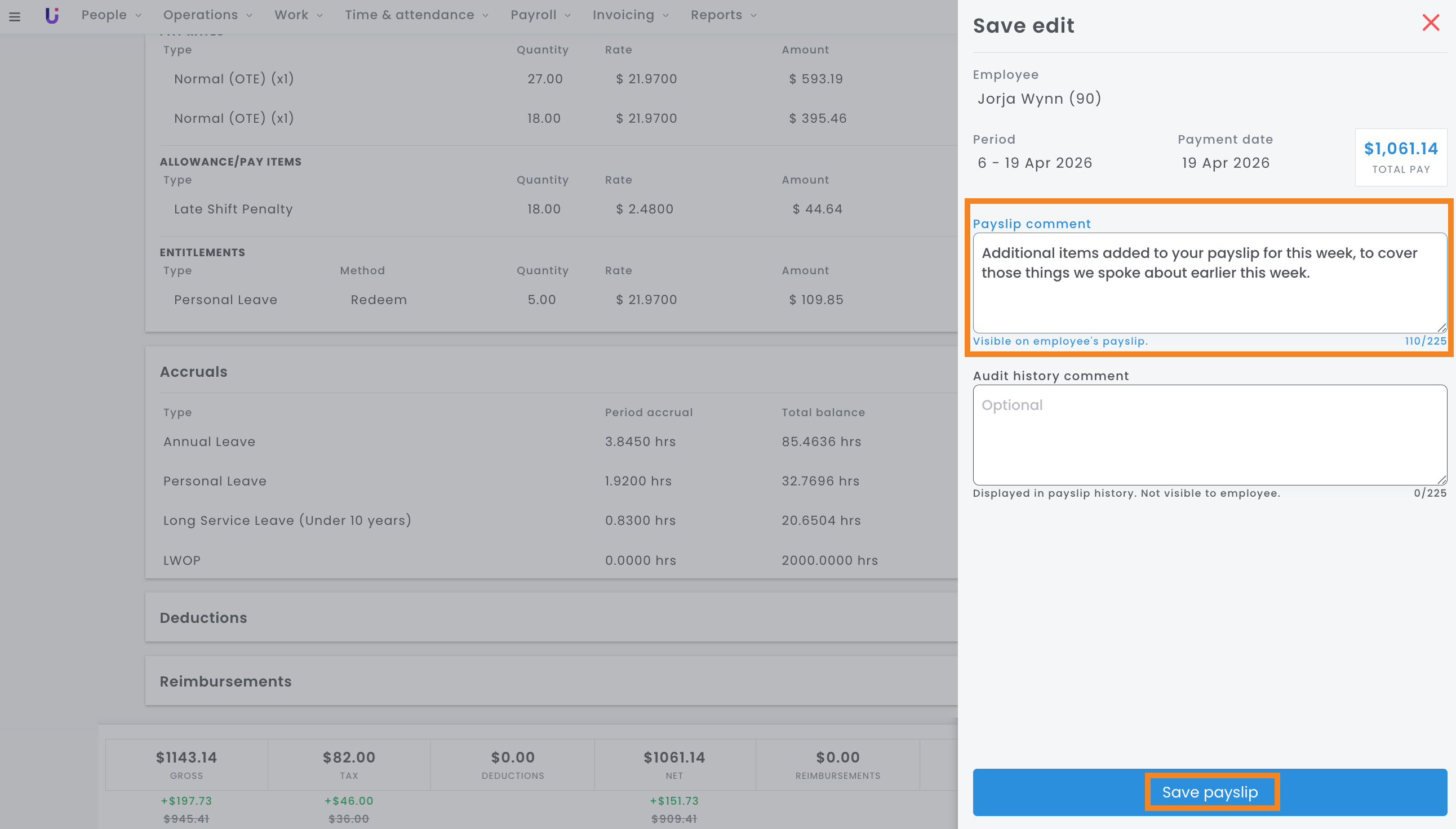This screenshot has width=1456, height=829.
Task: Expand the Work dropdown chevron
Action: (x=319, y=16)
